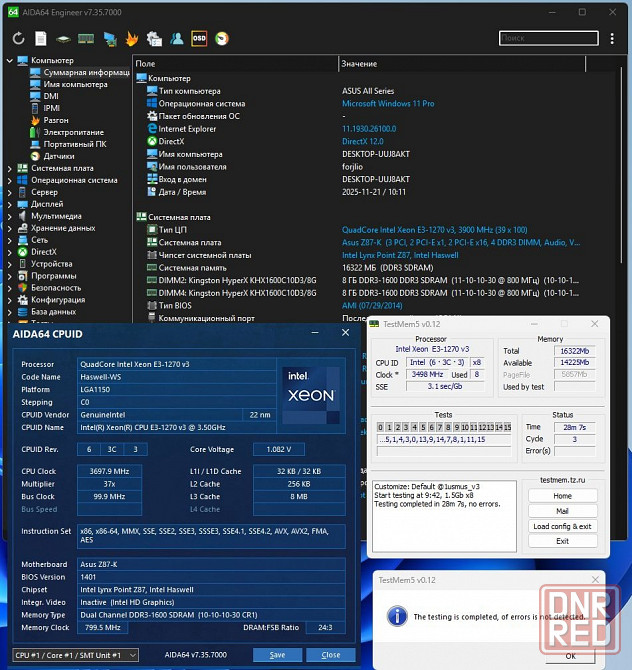Click the Значение column header
The height and width of the screenshot is (670, 632).
(359, 63)
